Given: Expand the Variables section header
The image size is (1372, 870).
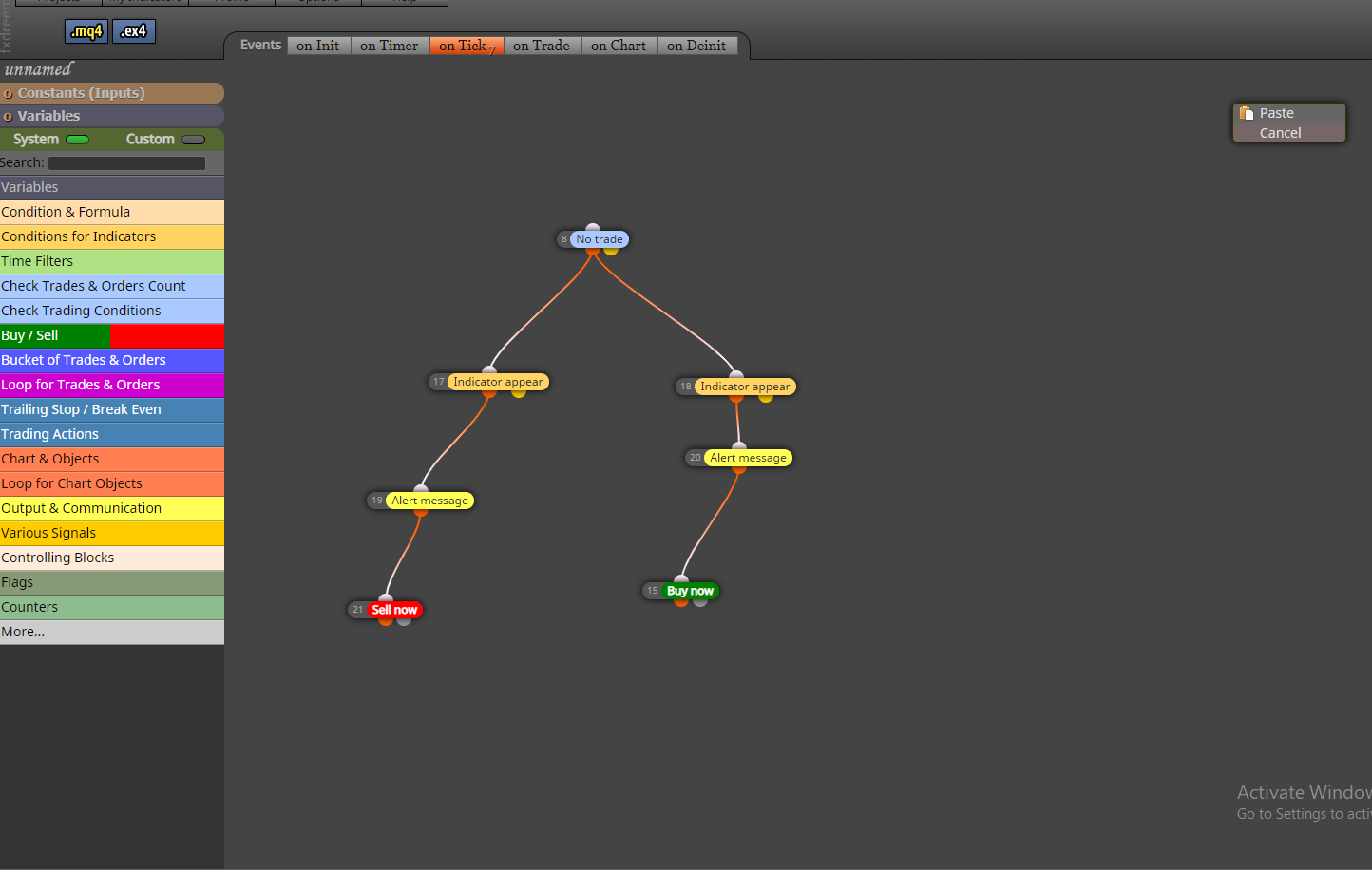Looking at the screenshot, I should (x=112, y=116).
